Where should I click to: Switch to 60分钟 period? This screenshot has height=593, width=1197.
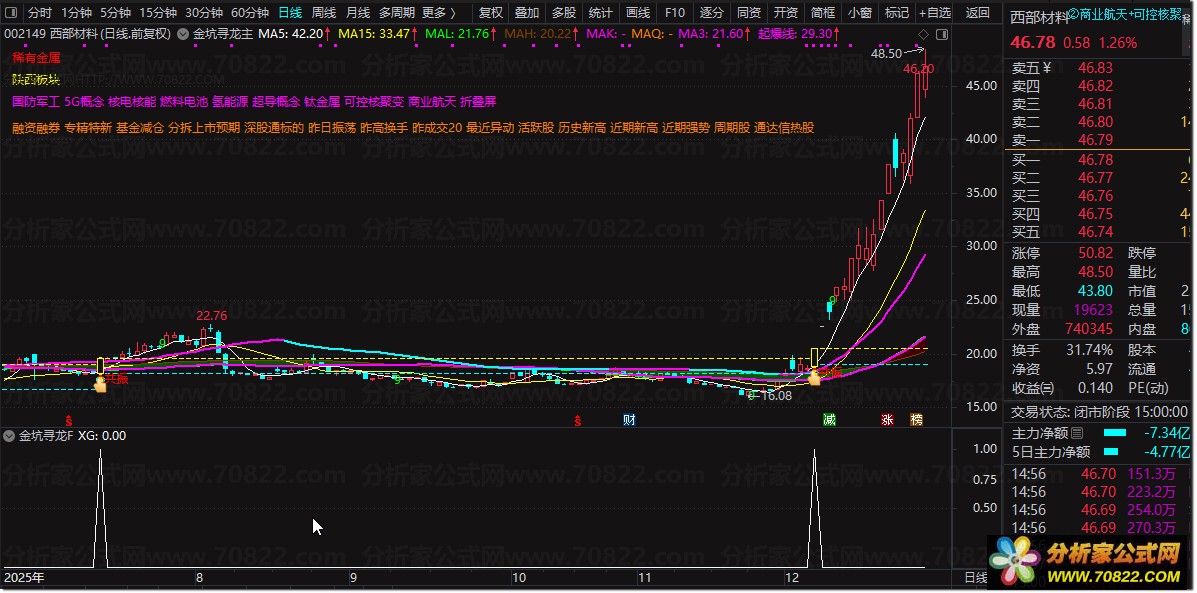pyautogui.click(x=250, y=12)
